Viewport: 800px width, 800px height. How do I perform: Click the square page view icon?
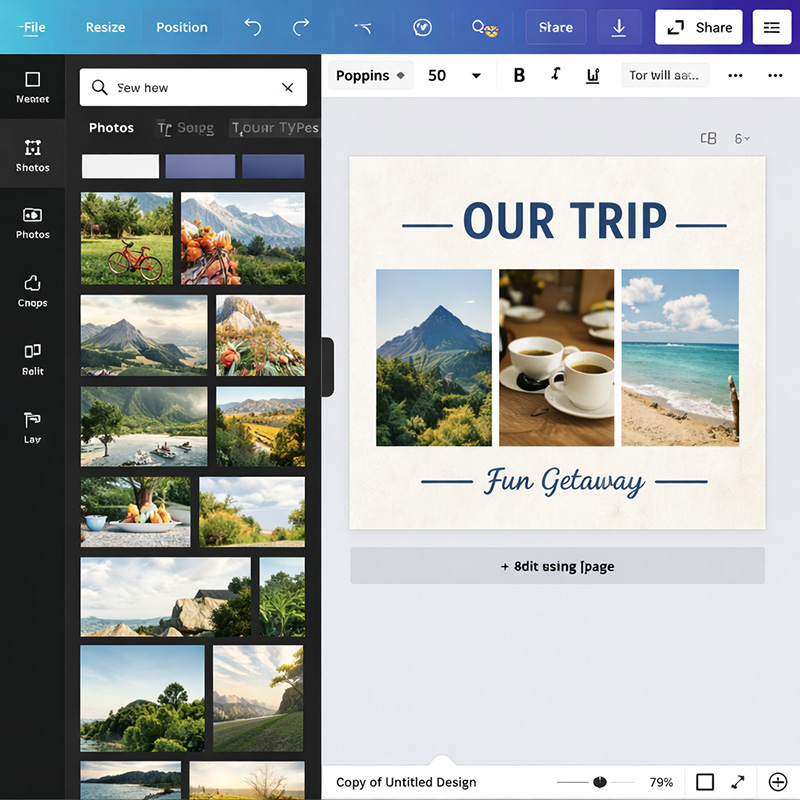705,782
